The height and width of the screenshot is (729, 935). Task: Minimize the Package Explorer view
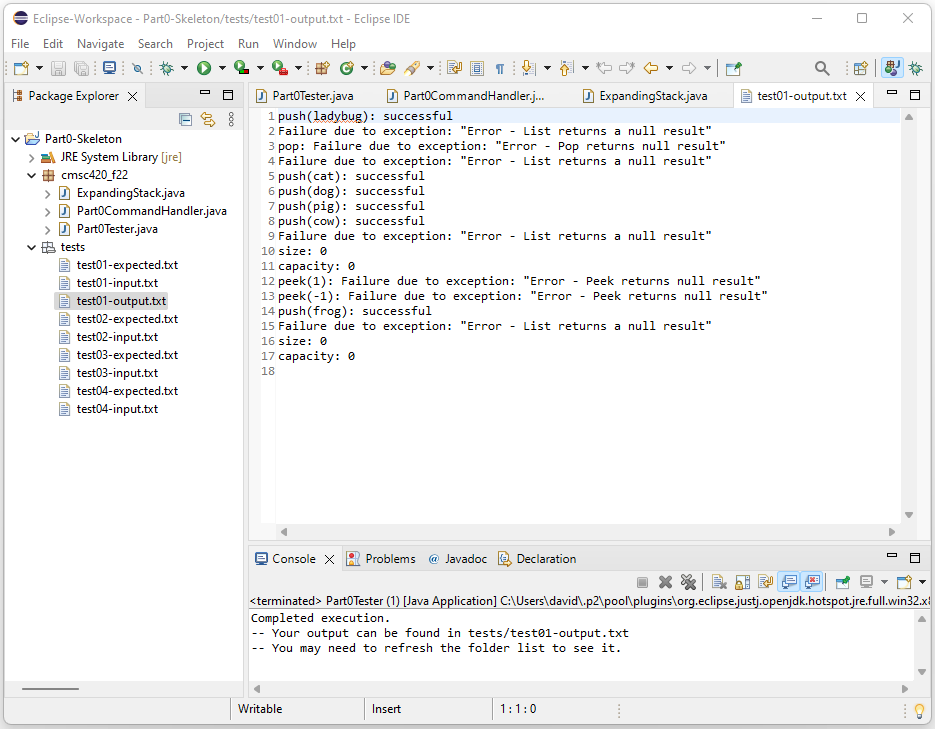pyautogui.click(x=205, y=93)
